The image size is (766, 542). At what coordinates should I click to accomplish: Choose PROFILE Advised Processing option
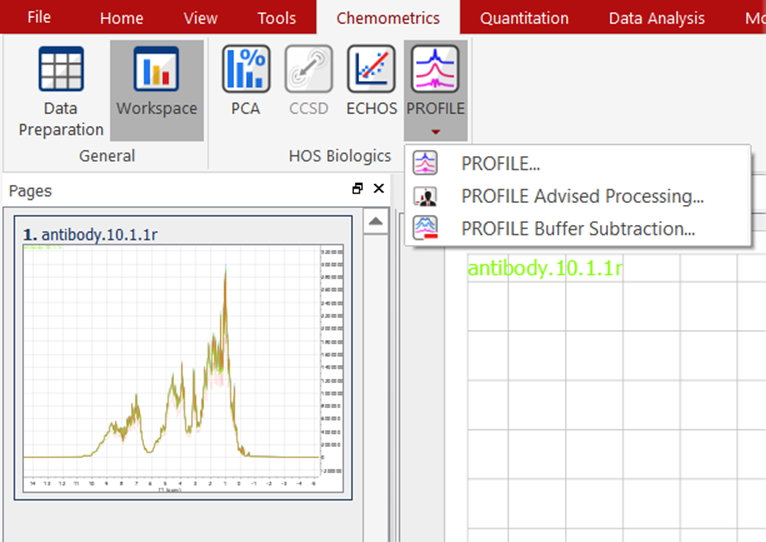(x=582, y=196)
